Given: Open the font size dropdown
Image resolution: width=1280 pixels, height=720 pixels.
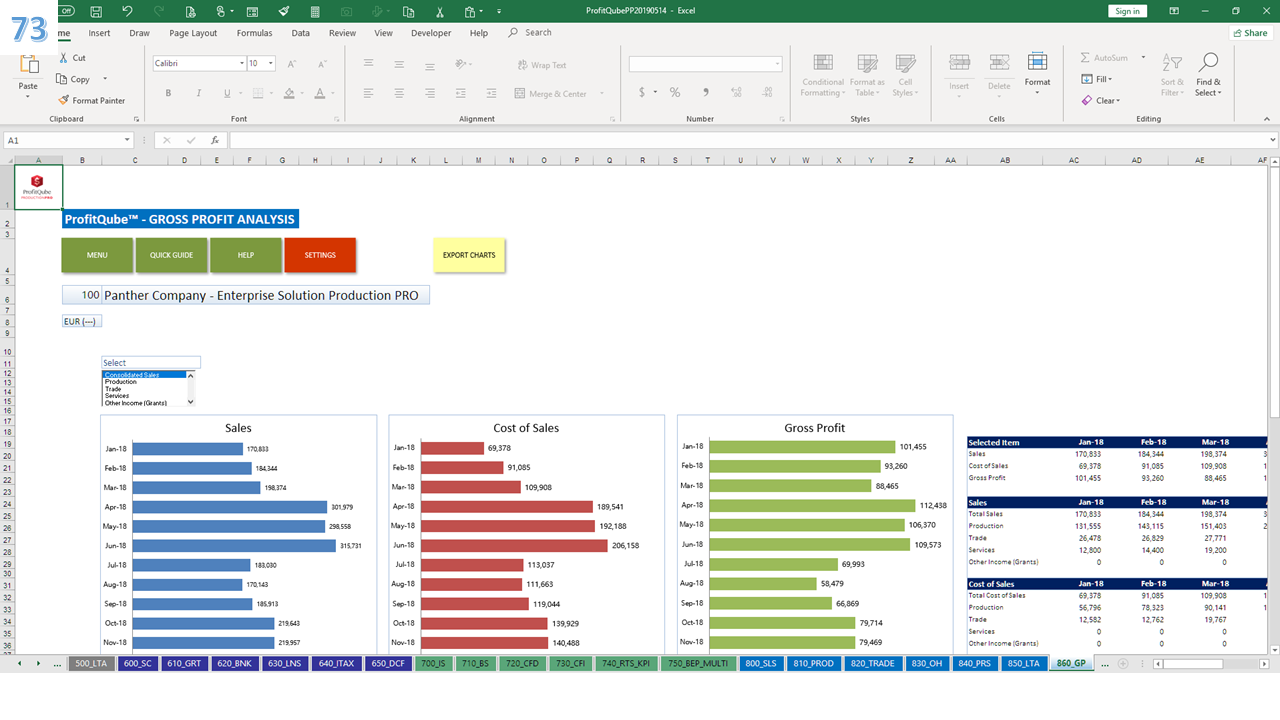Looking at the screenshot, I should [270, 63].
